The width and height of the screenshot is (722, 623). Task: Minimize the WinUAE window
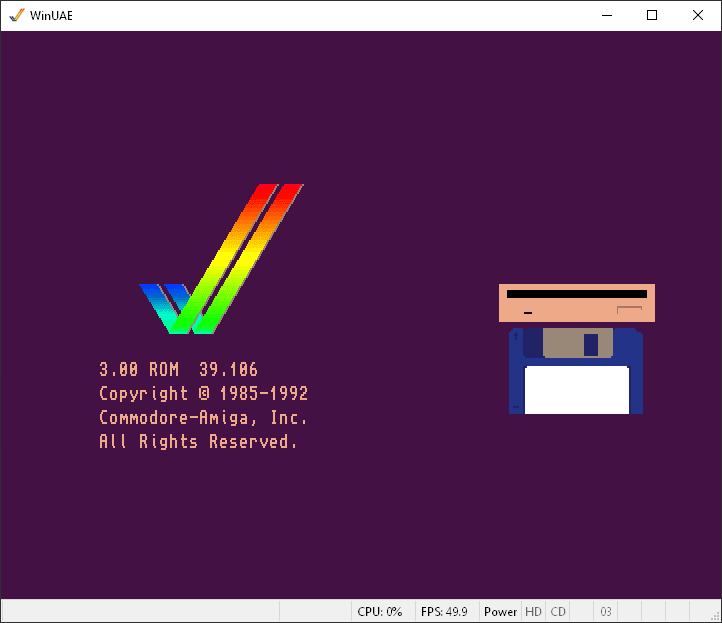607,15
